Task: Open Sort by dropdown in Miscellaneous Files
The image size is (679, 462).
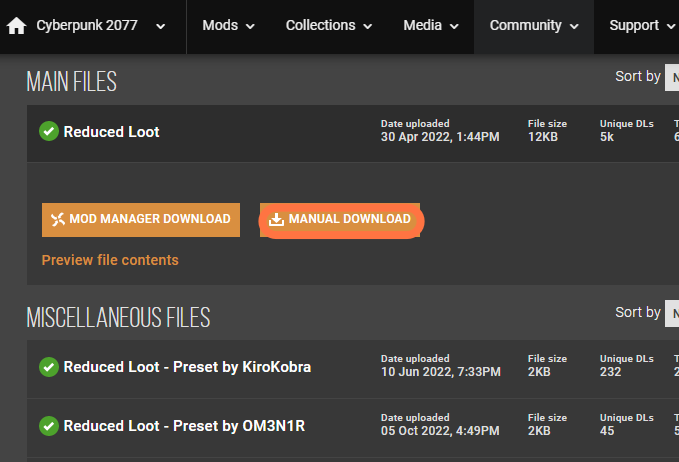Action: (672, 313)
